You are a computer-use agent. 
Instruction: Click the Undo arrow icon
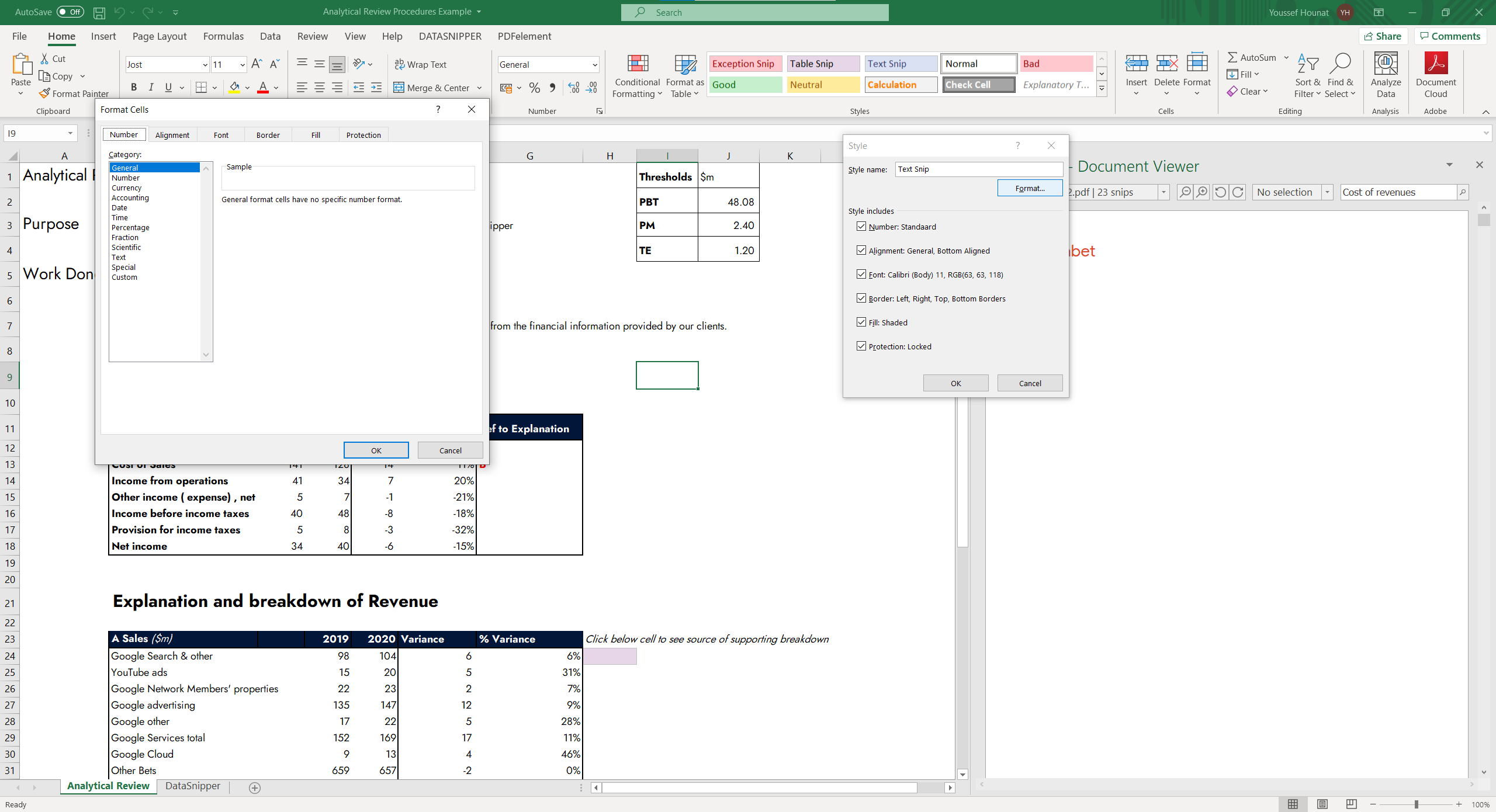[120, 12]
